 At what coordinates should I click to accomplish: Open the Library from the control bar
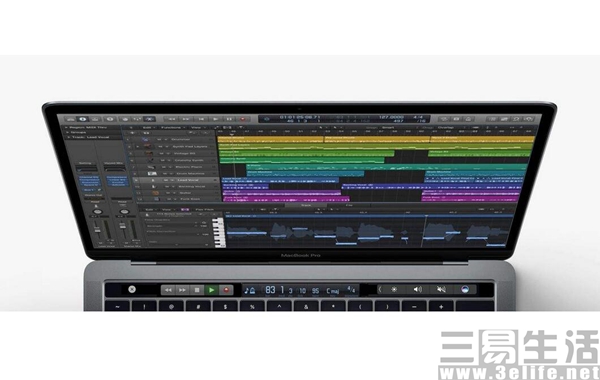(70, 119)
